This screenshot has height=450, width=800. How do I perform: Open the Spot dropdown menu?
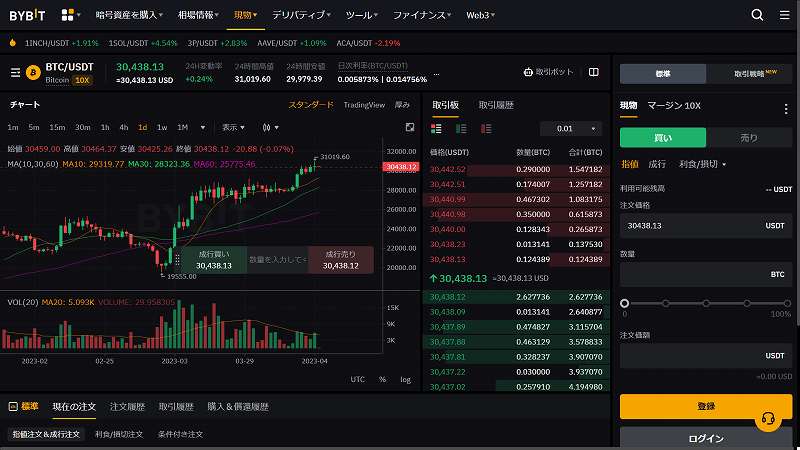click(x=245, y=15)
